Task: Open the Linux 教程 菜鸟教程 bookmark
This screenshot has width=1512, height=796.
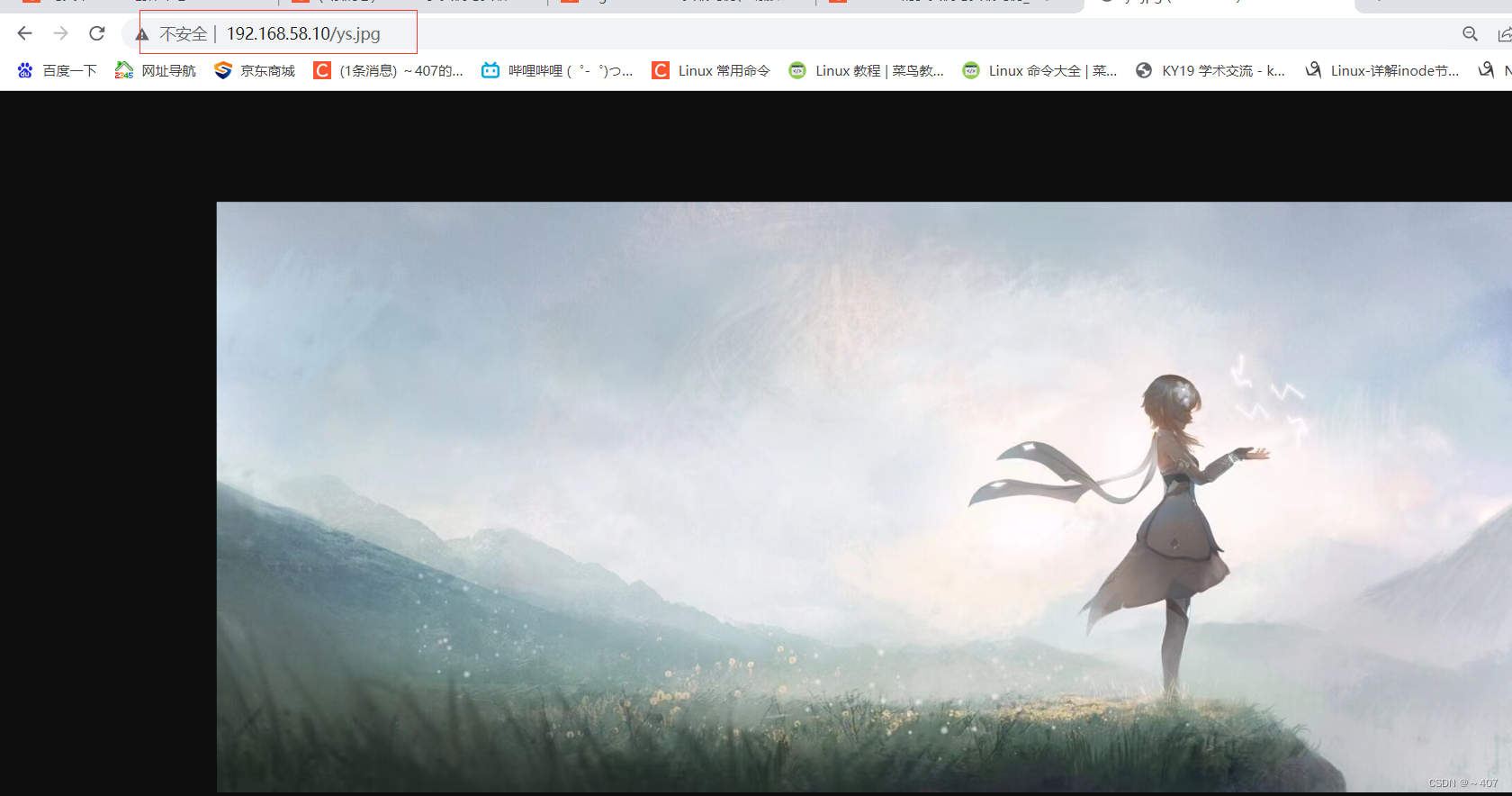Action: (x=866, y=70)
